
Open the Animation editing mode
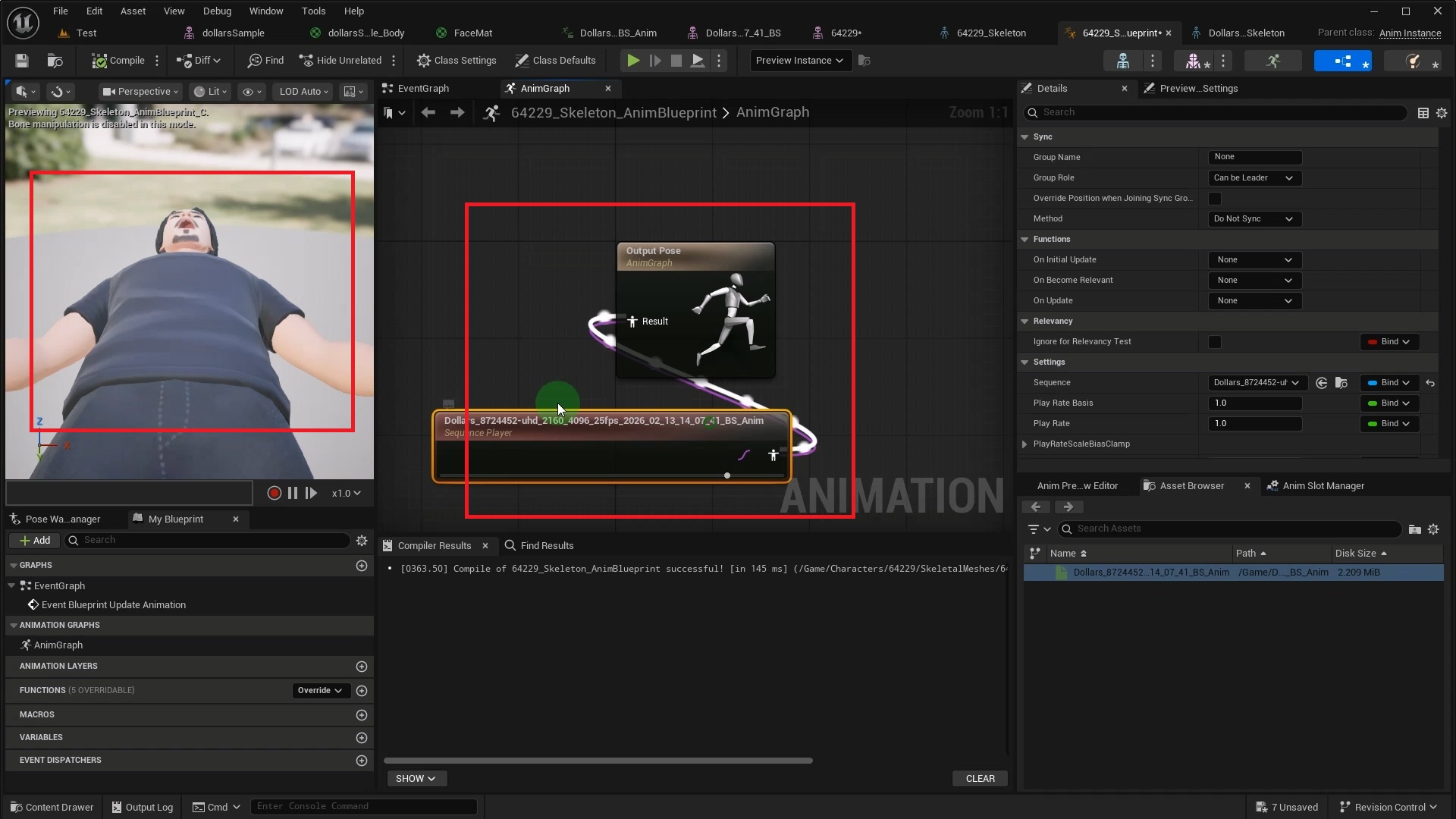(x=1273, y=61)
